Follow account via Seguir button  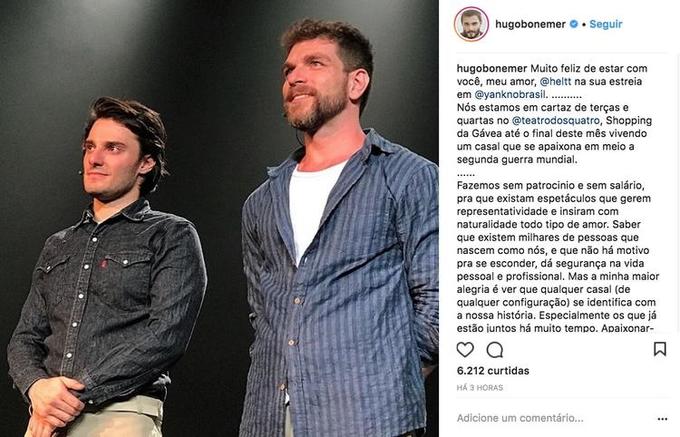click(x=605, y=24)
